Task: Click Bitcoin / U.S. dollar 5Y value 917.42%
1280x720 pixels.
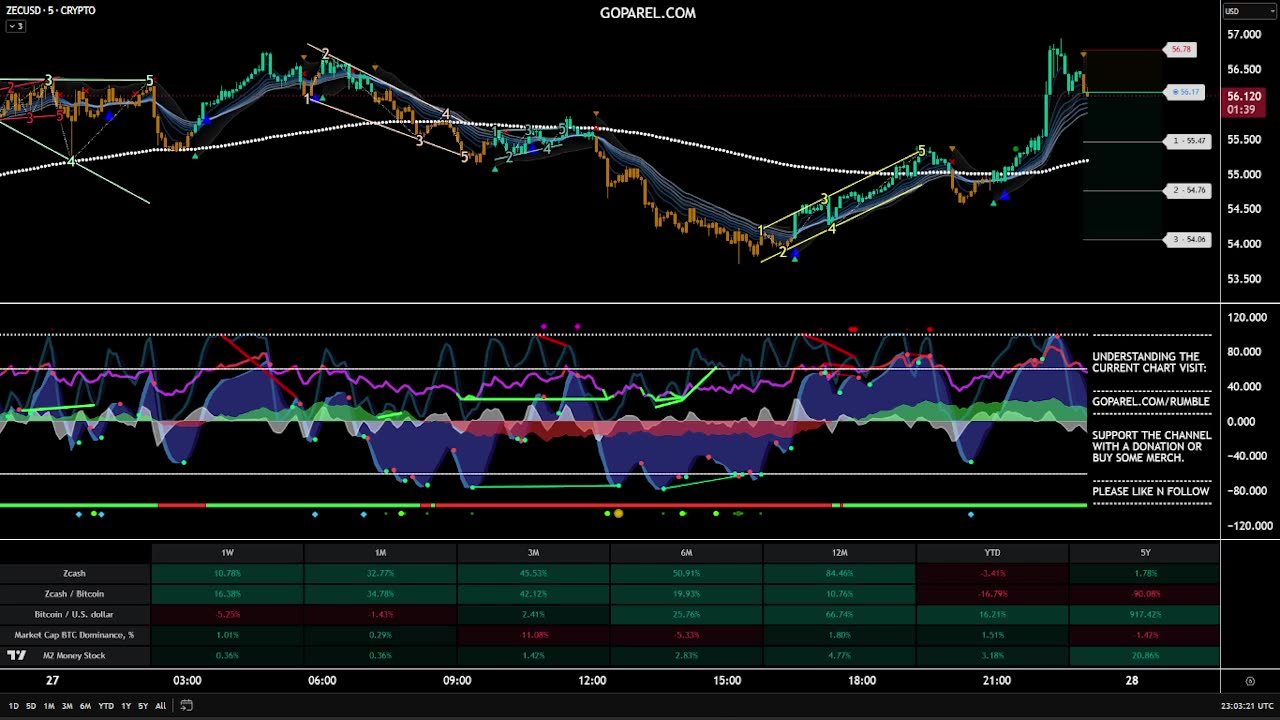Action: (1145, 615)
